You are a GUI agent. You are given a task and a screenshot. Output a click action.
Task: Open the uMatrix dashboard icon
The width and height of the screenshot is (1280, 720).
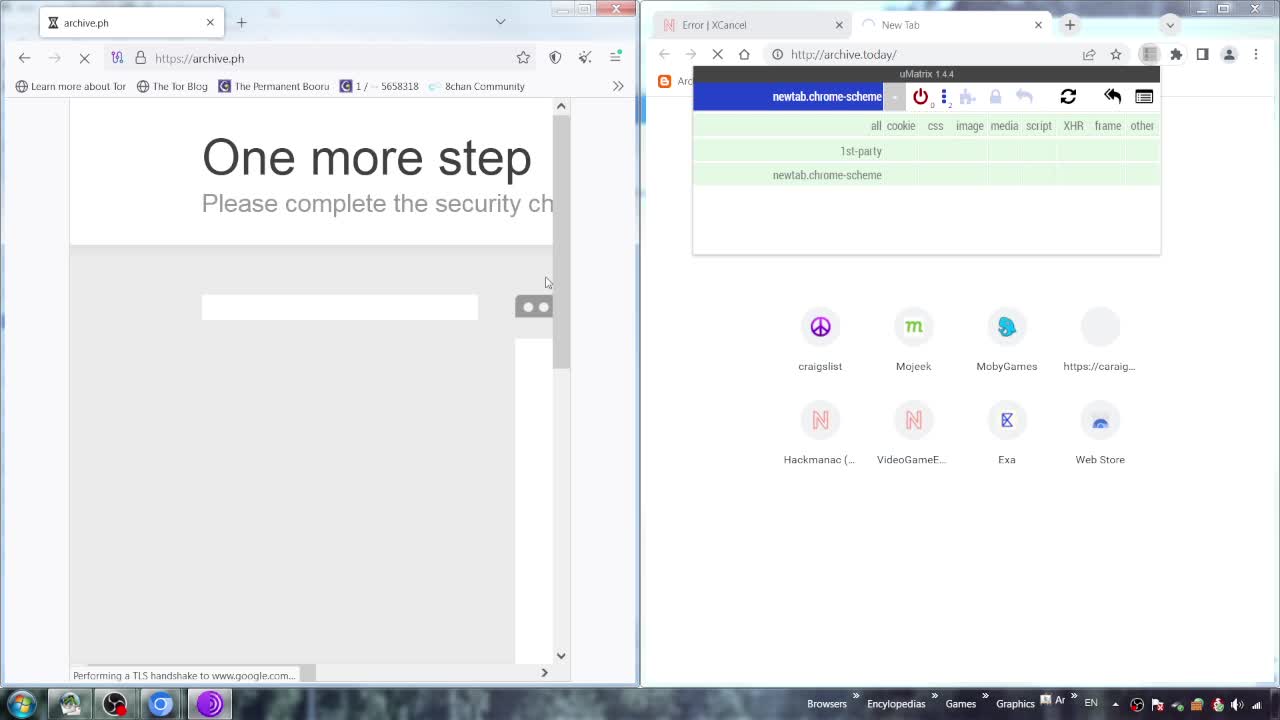[x=1144, y=97]
